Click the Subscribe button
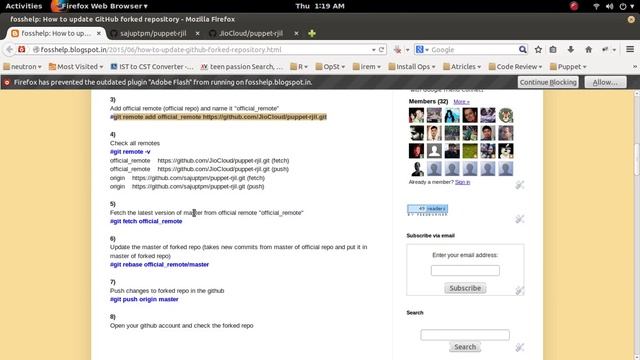This screenshot has height=360, width=640. coord(465,288)
